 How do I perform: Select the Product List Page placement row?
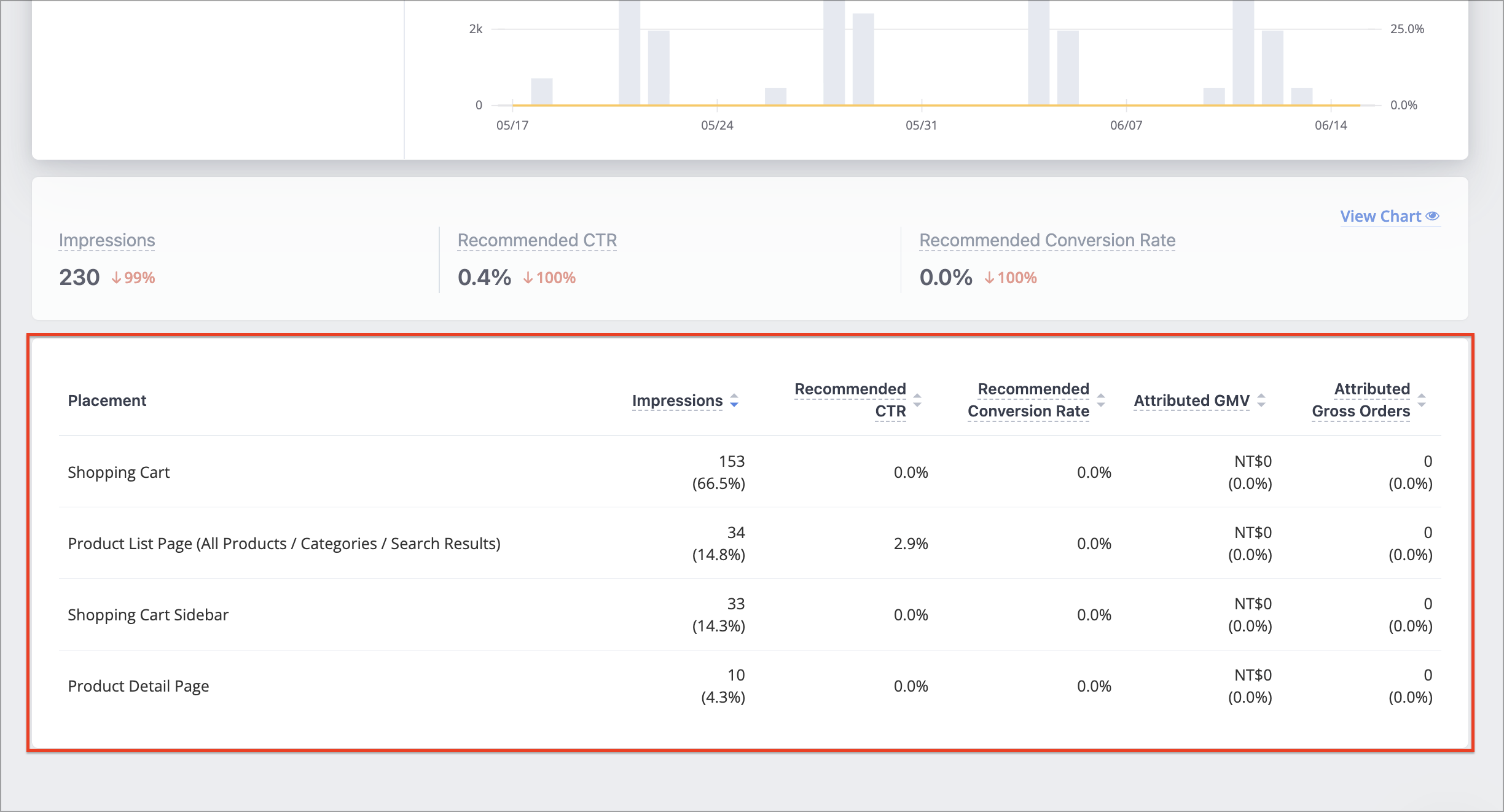750,543
